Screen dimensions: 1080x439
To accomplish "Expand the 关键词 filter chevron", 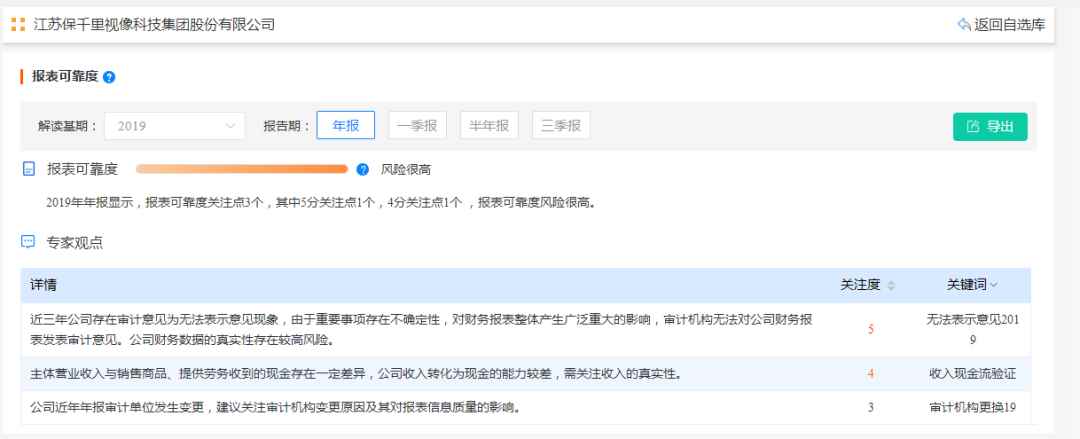I will coord(994,285).
